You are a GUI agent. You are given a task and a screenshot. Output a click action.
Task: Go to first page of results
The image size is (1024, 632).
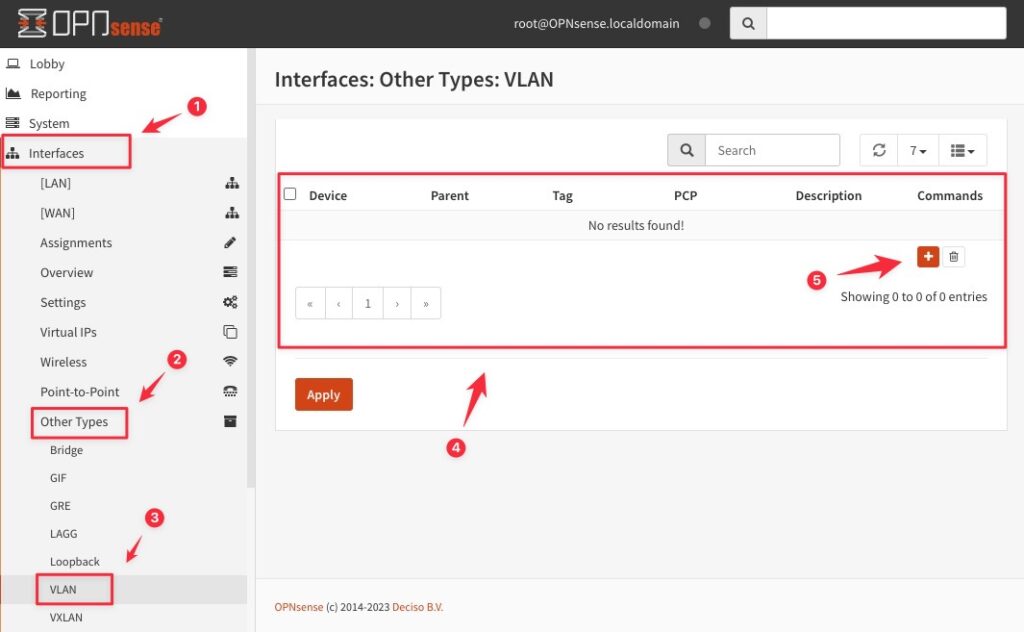point(310,304)
